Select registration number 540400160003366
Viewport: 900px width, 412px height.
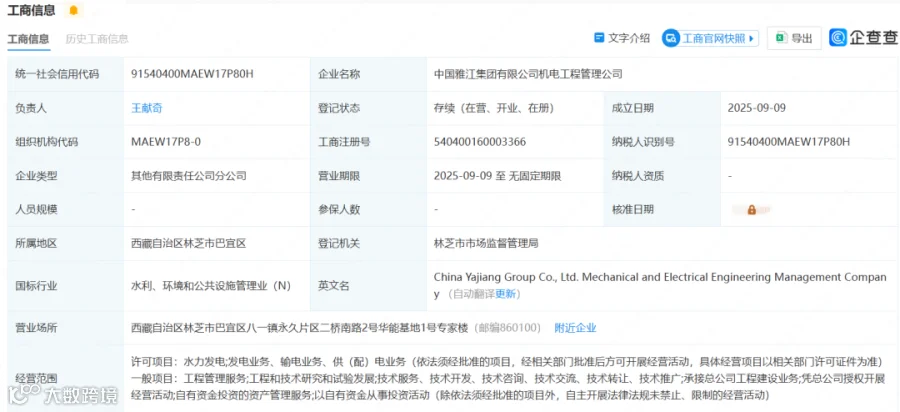(480, 142)
